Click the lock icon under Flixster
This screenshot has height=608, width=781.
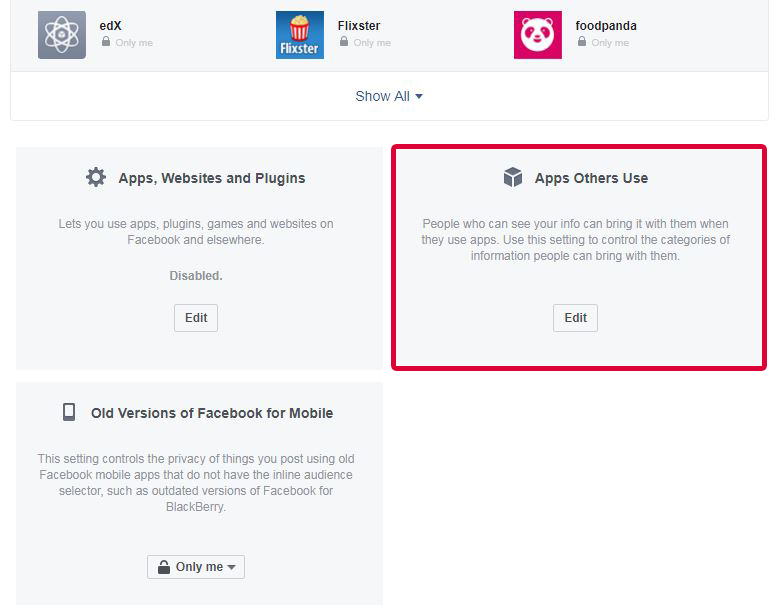pos(344,42)
